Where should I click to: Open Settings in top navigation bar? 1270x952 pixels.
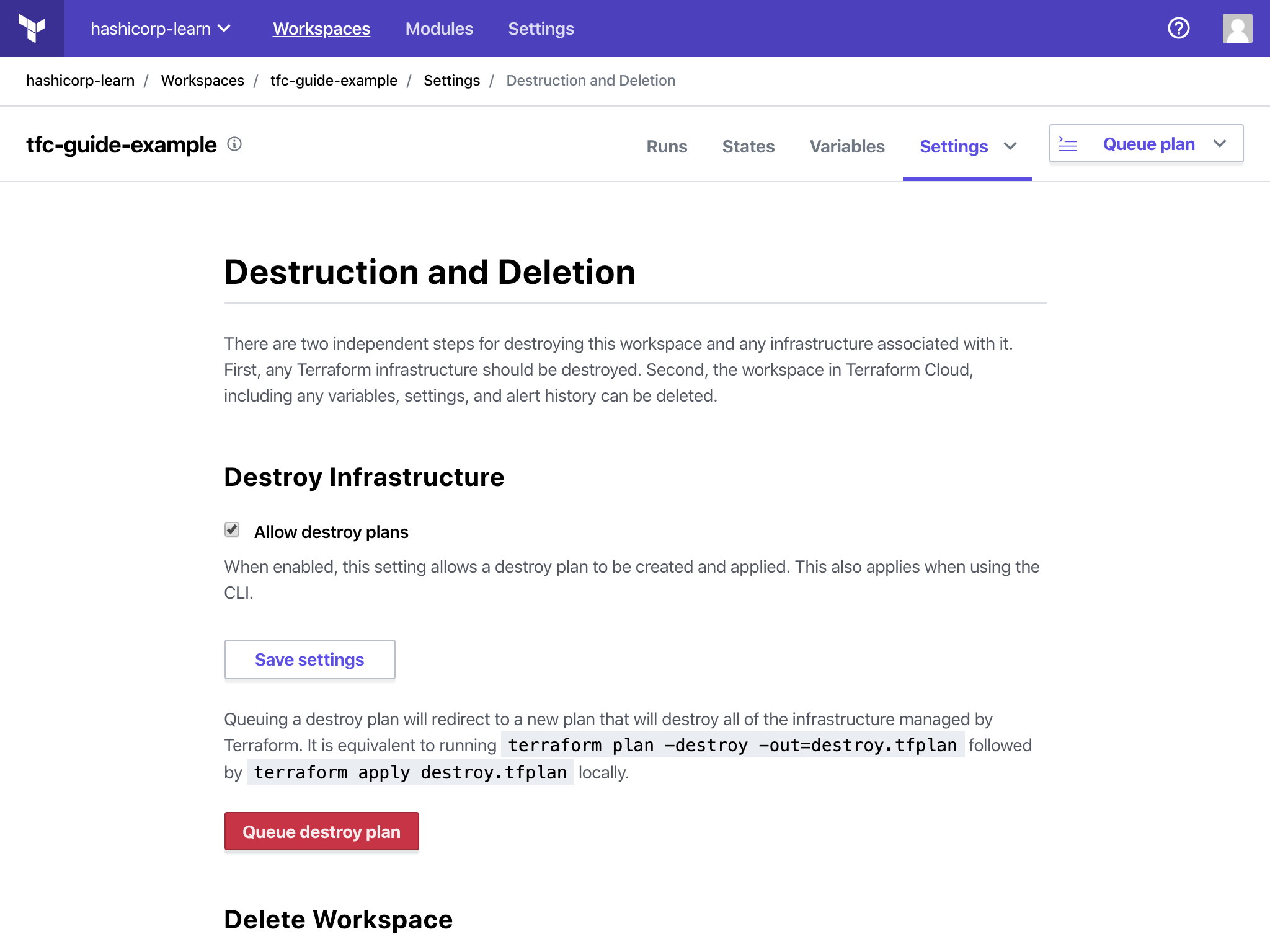tap(541, 29)
